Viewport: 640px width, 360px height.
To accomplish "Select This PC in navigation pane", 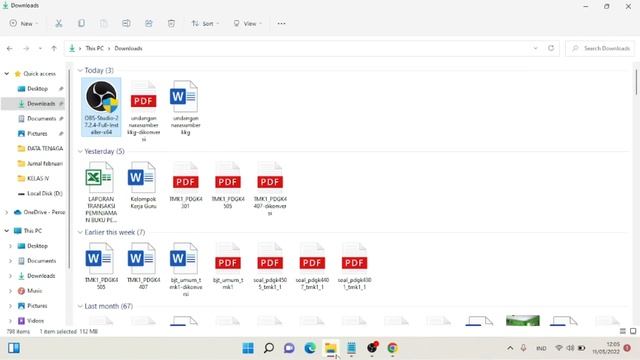I will point(33,231).
